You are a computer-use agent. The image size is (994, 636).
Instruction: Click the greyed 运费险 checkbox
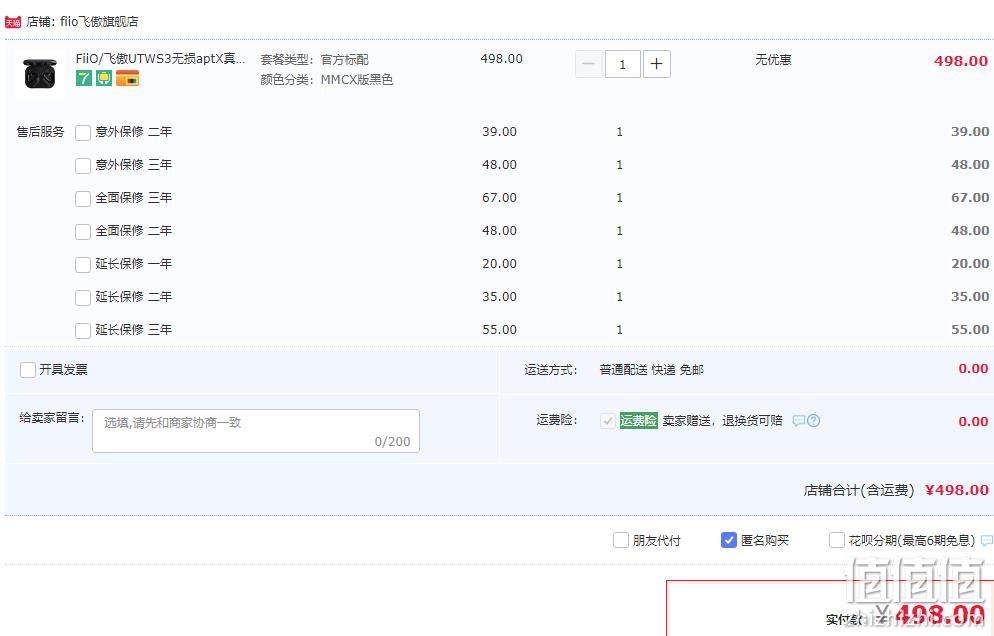coord(607,420)
